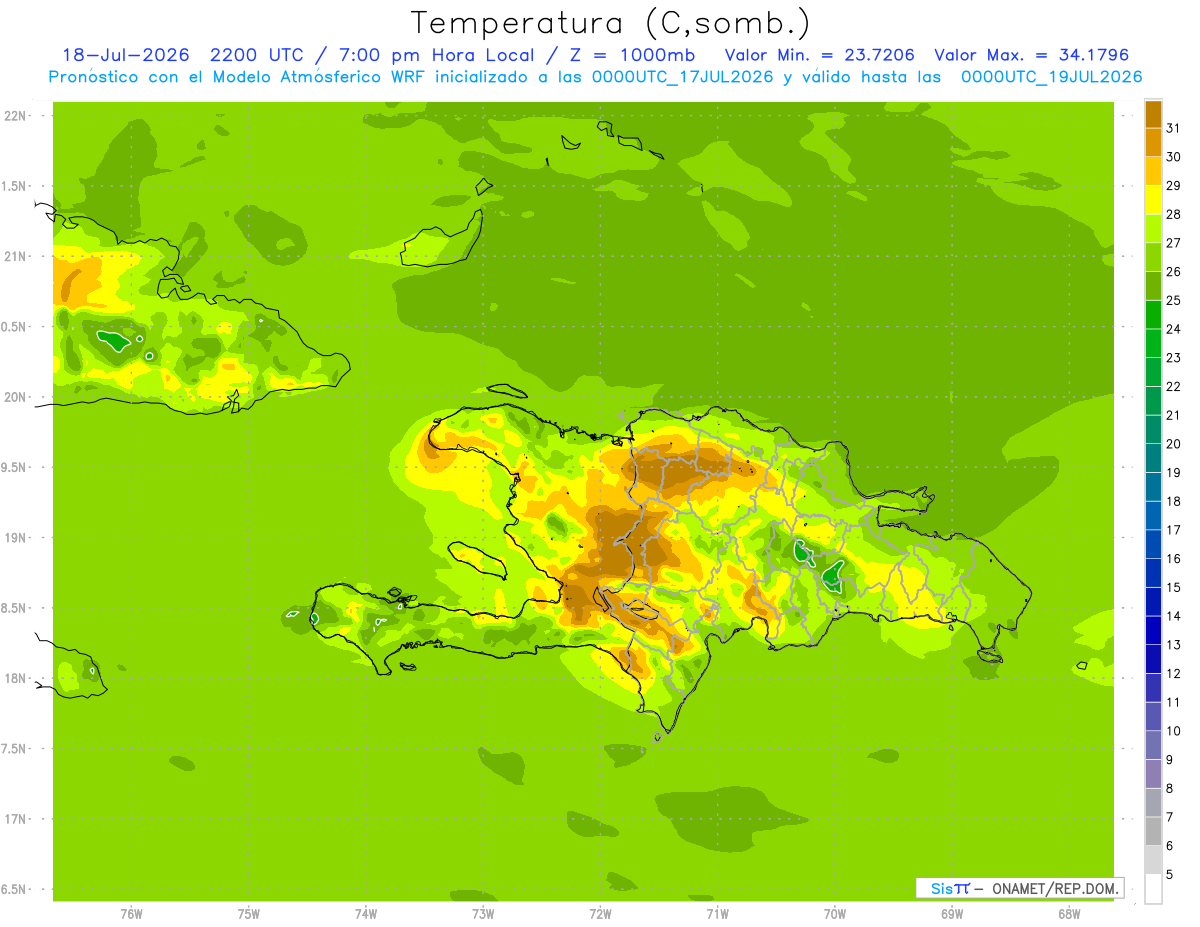Click the '70W' longitude axis label
The height and width of the screenshot is (927, 1200).
[835, 913]
